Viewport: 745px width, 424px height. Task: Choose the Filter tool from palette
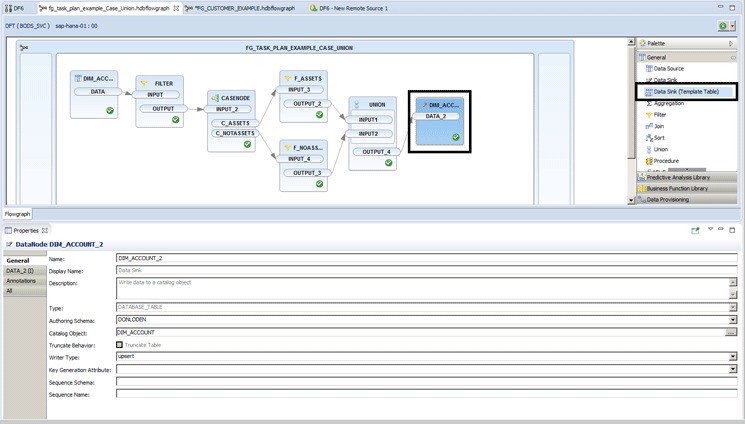[x=660, y=115]
